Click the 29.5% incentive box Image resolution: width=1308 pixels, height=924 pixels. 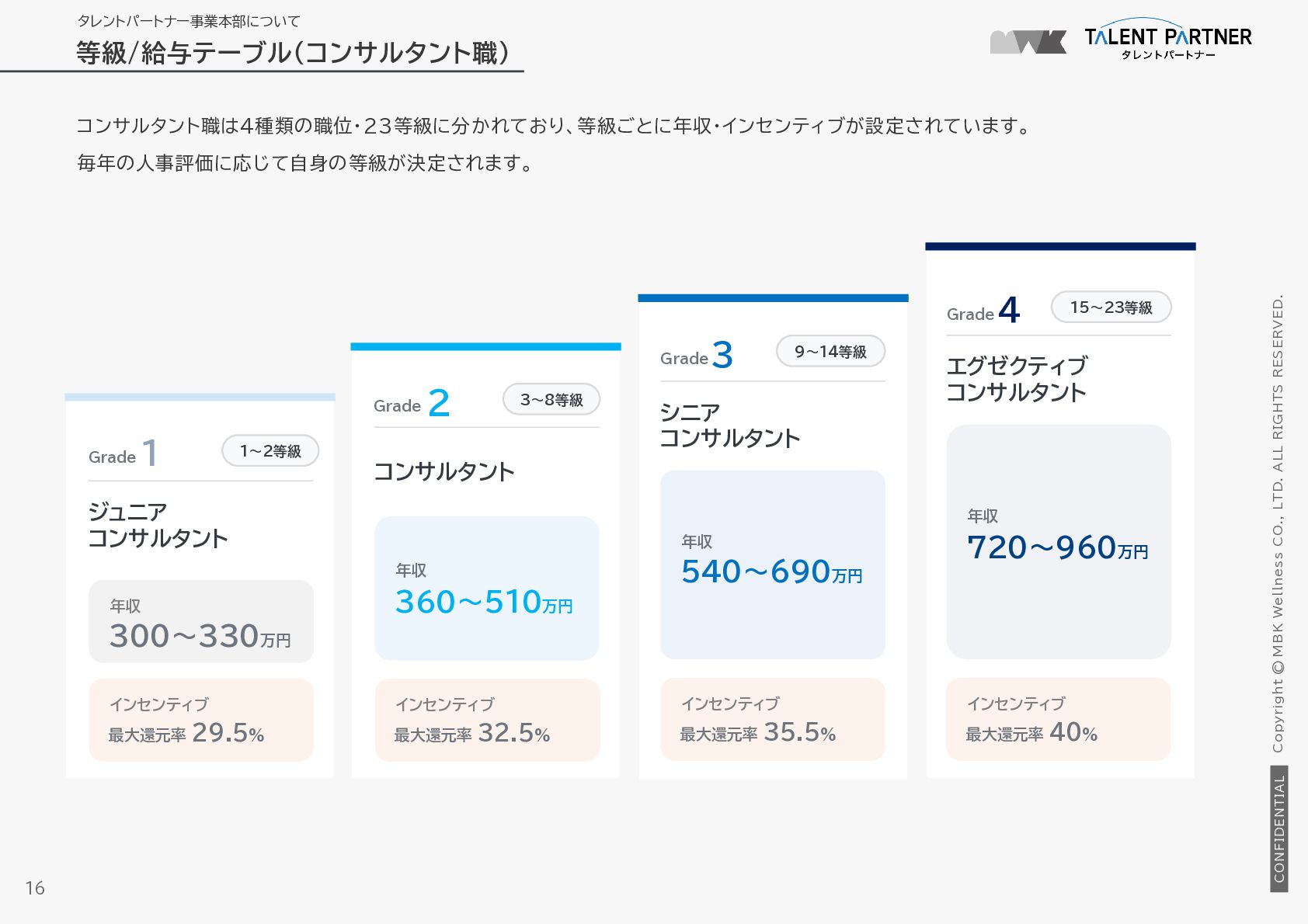pos(200,720)
